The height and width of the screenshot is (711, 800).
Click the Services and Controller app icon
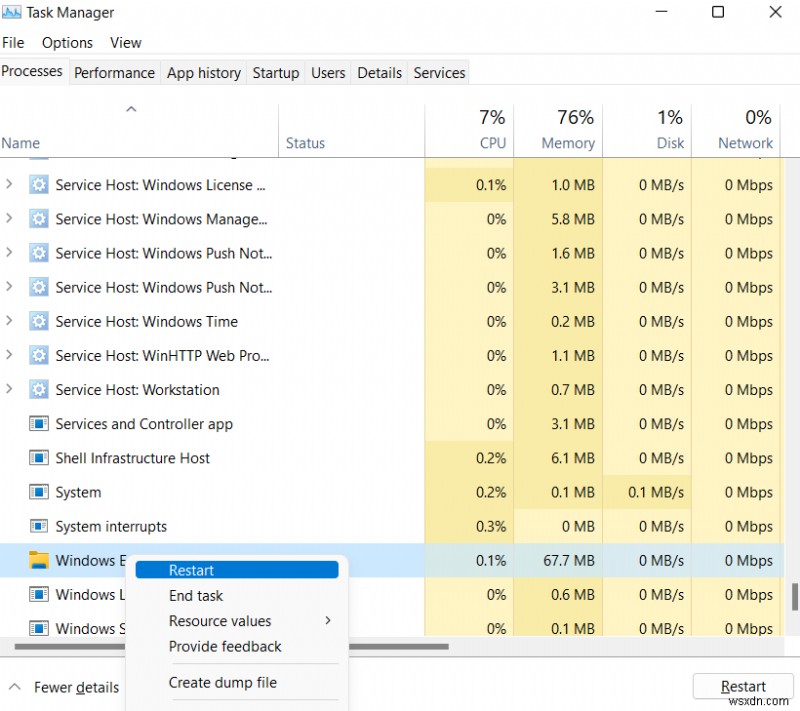pos(37,424)
